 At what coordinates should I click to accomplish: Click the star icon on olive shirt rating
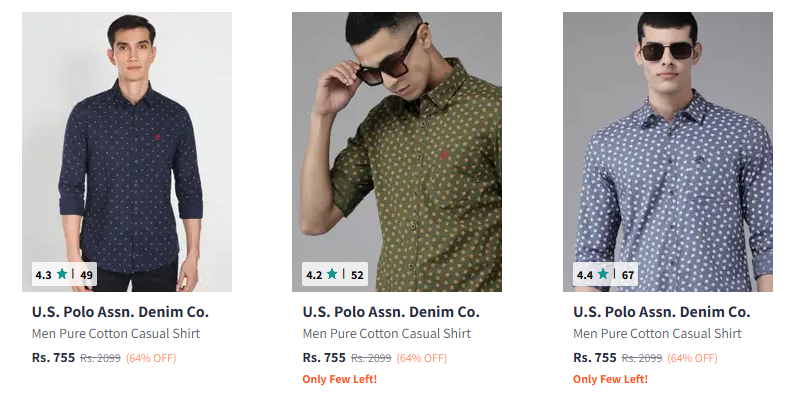pos(332,273)
